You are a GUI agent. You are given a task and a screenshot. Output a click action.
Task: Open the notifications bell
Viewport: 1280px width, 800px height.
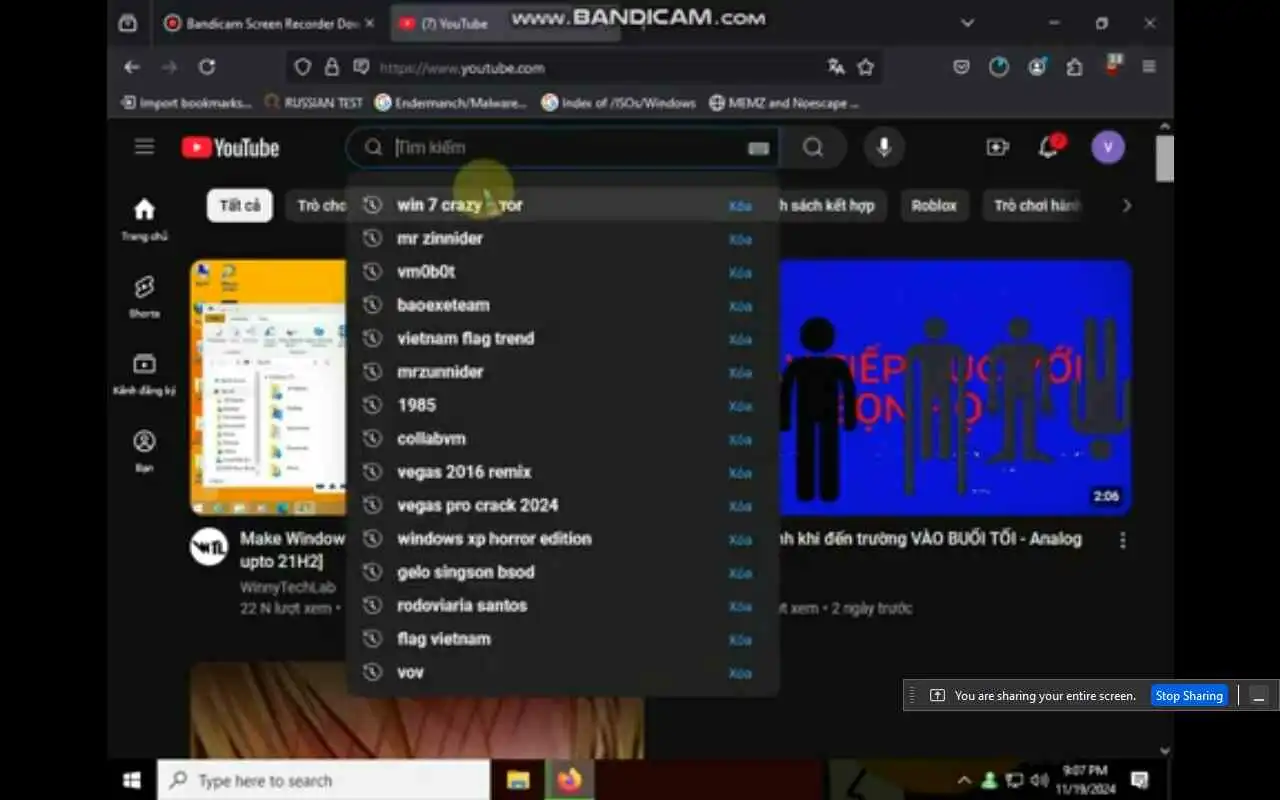pyautogui.click(x=1049, y=147)
